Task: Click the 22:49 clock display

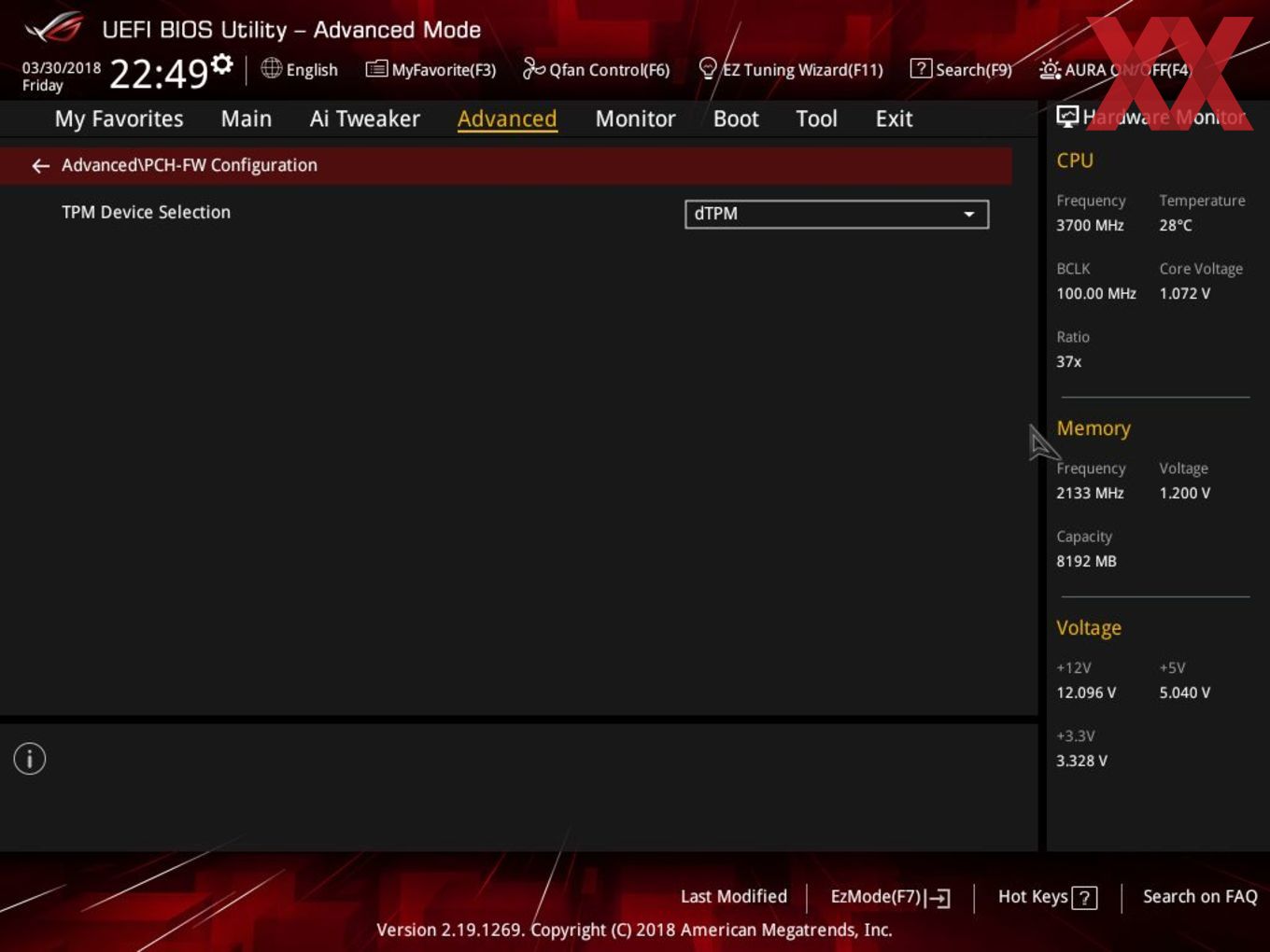Action: (159, 73)
